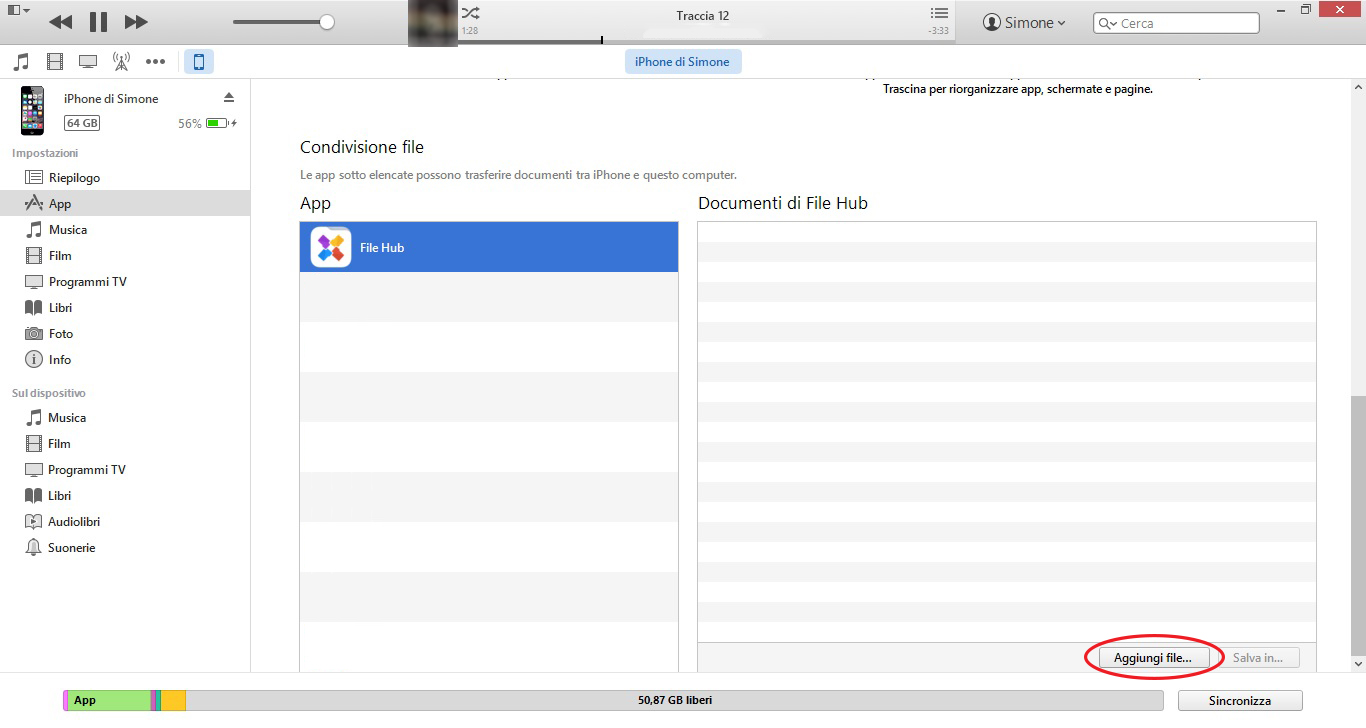Open Libri under Impostazioni
This screenshot has width=1366, height=728.
pyautogui.click(x=125, y=307)
